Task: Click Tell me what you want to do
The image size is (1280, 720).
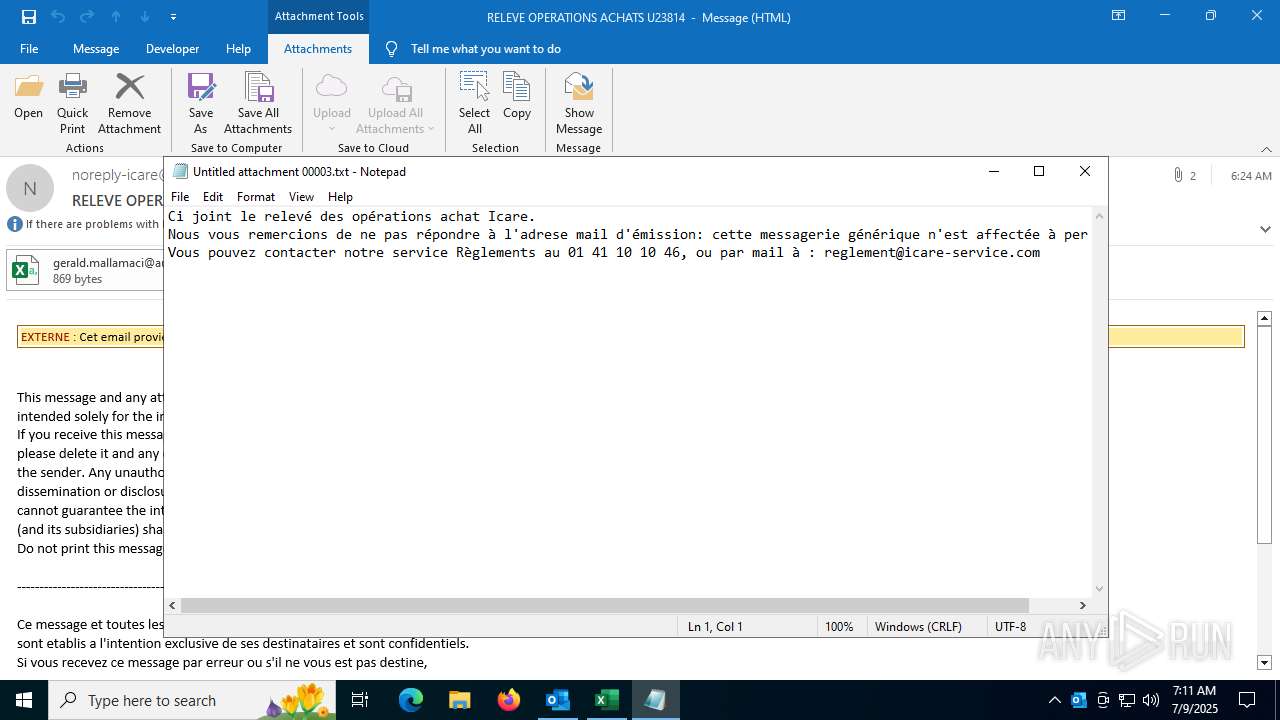Action: click(485, 48)
